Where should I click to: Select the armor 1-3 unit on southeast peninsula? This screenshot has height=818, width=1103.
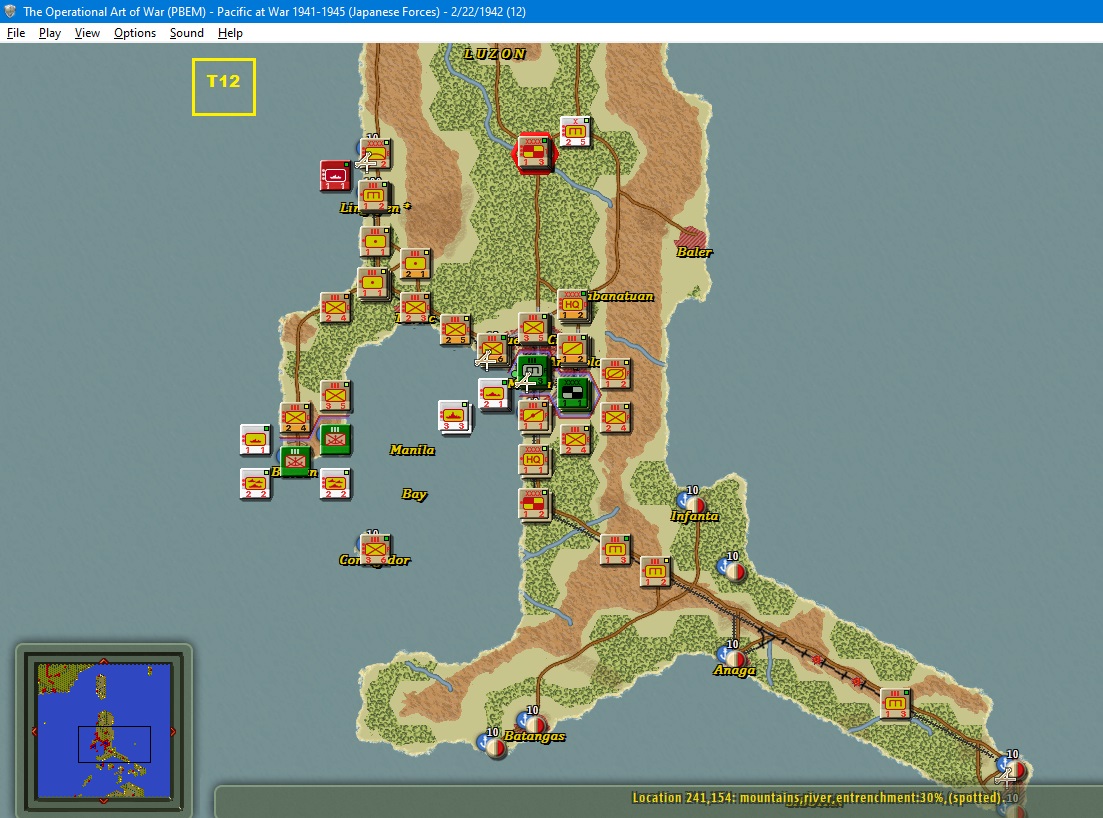[x=895, y=703]
